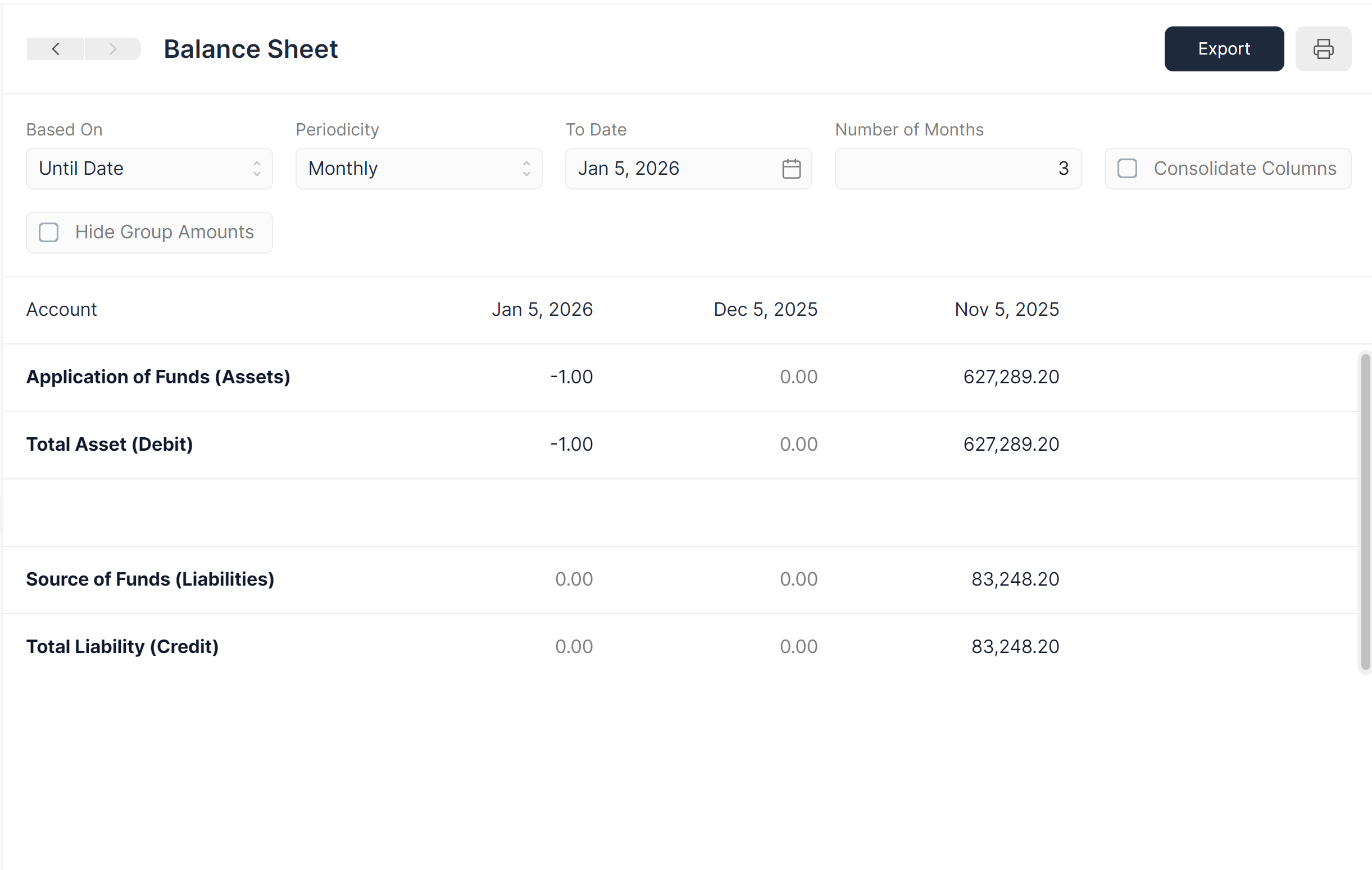
Task: Navigate back using the left arrow
Action: [54, 49]
